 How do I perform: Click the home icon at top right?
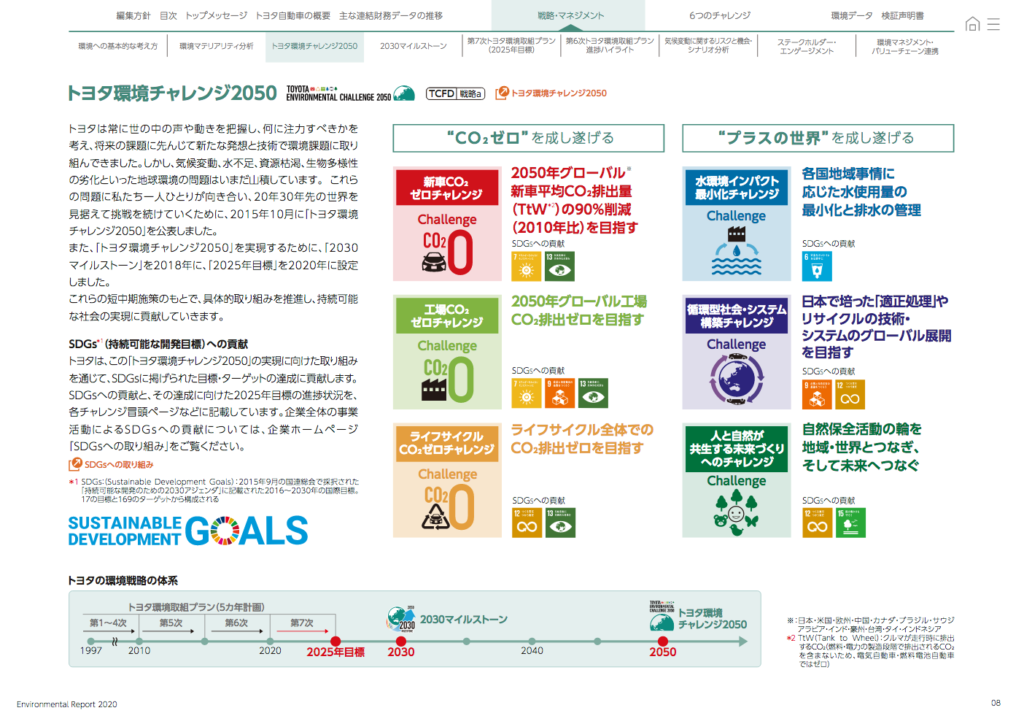coord(972,24)
